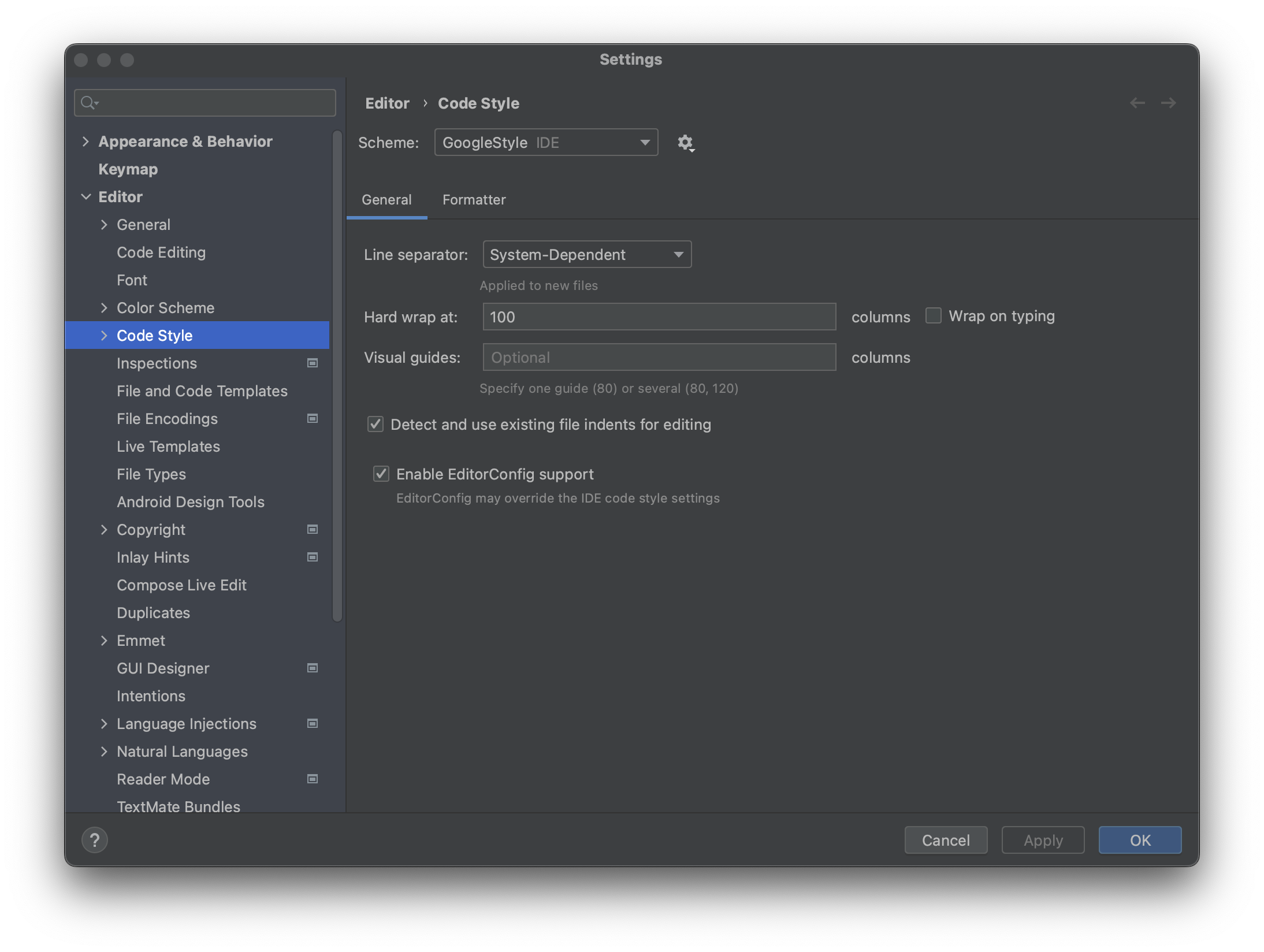Click the project-level icon beside GUI Designer
The image size is (1264, 952).
[x=313, y=668]
